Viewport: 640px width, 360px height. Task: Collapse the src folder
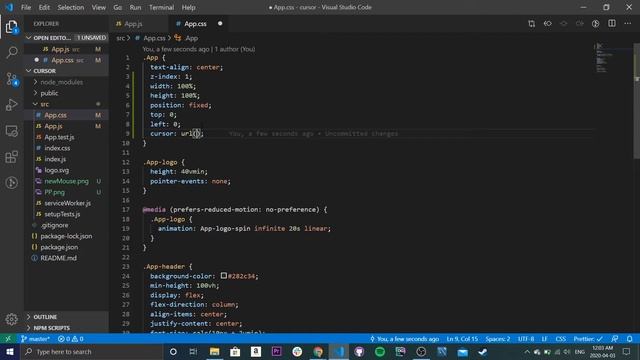point(44,104)
